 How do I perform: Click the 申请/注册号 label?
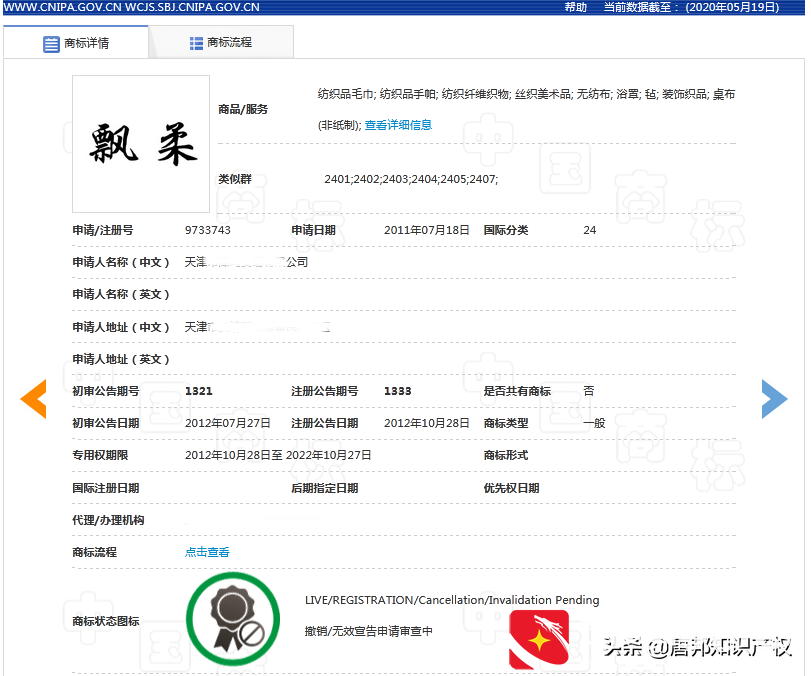(x=103, y=230)
